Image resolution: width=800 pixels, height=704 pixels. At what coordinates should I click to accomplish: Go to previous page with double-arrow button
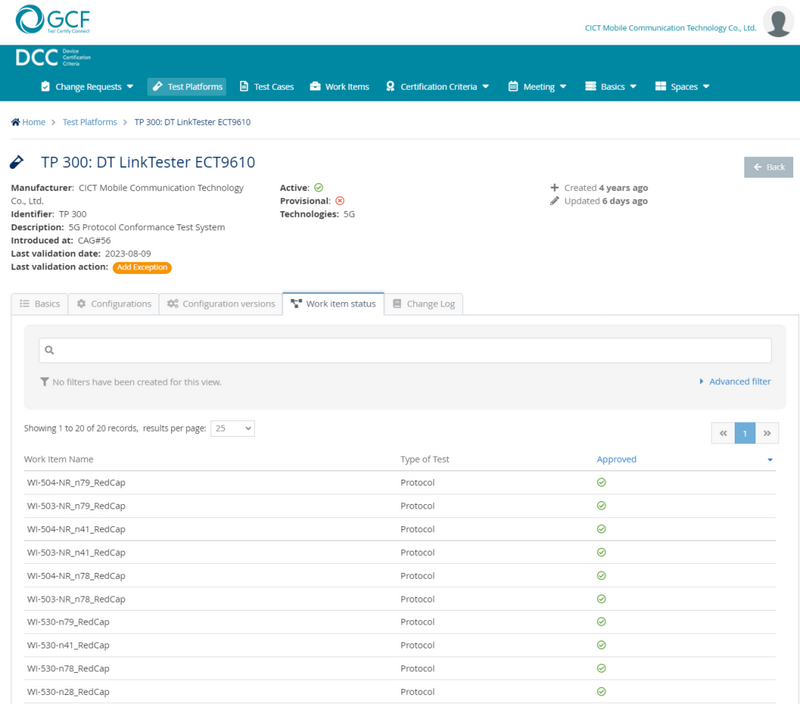722,433
